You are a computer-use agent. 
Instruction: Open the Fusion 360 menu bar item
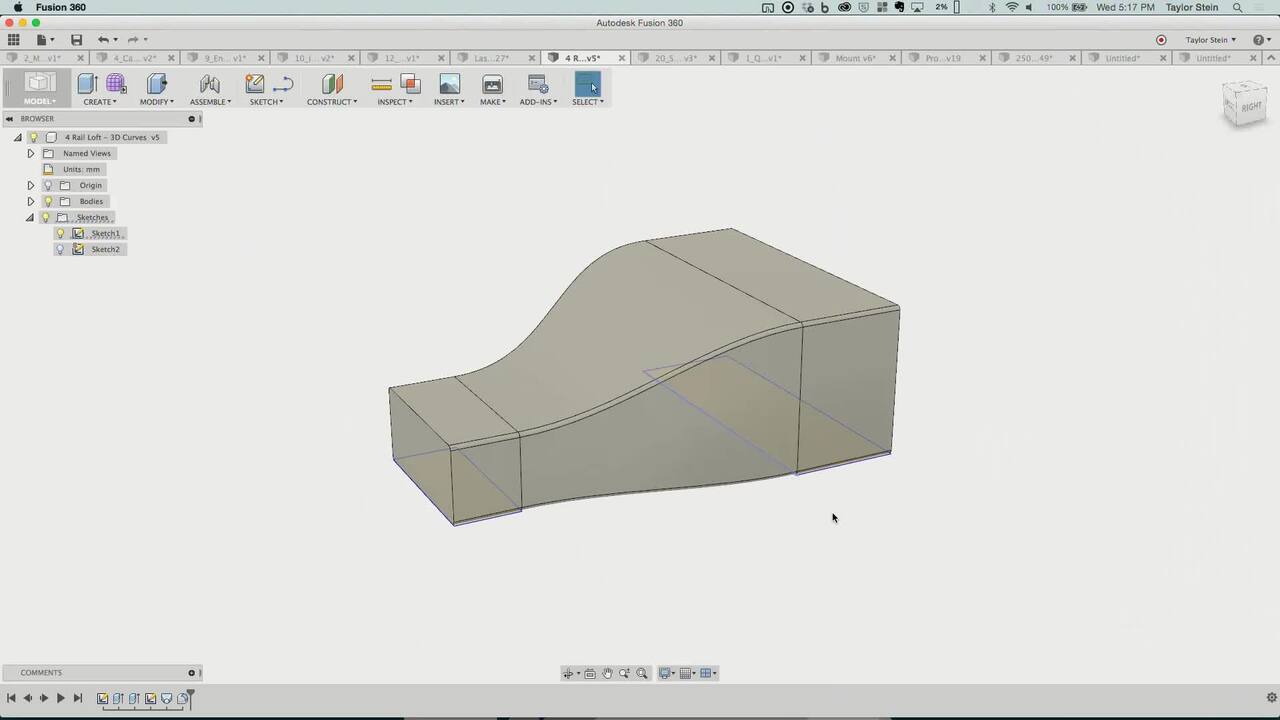click(61, 7)
